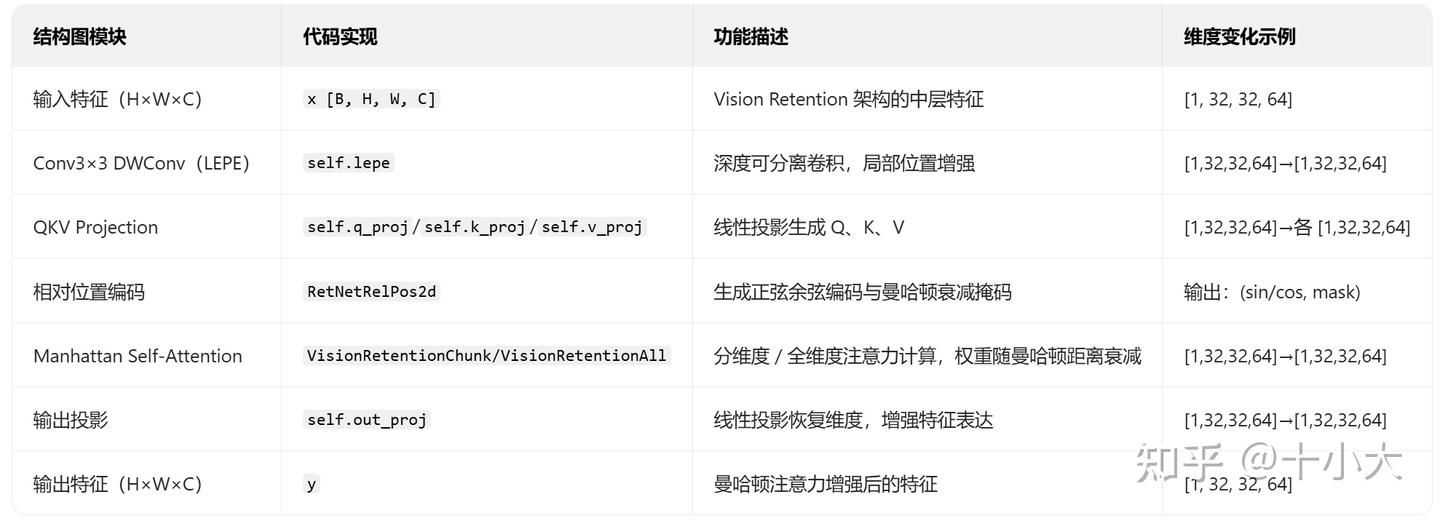This screenshot has height=521, width=1440.
Task: Click the self.out_proj code cell
Action: coord(367,419)
